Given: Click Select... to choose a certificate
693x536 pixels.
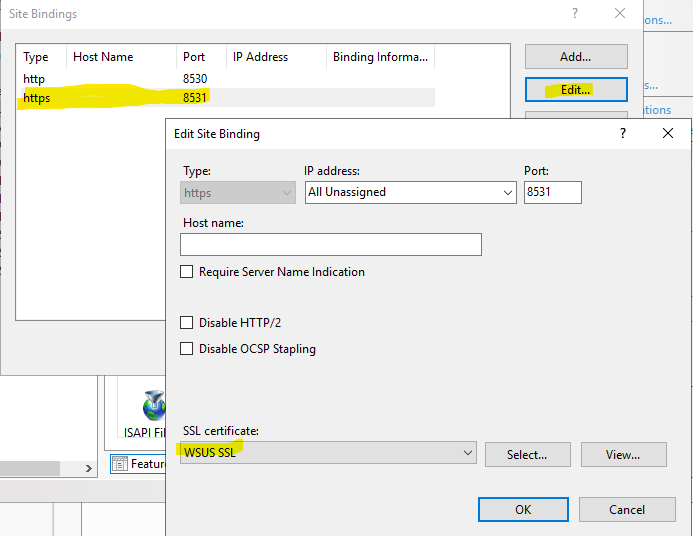Looking at the screenshot, I should (527, 454).
